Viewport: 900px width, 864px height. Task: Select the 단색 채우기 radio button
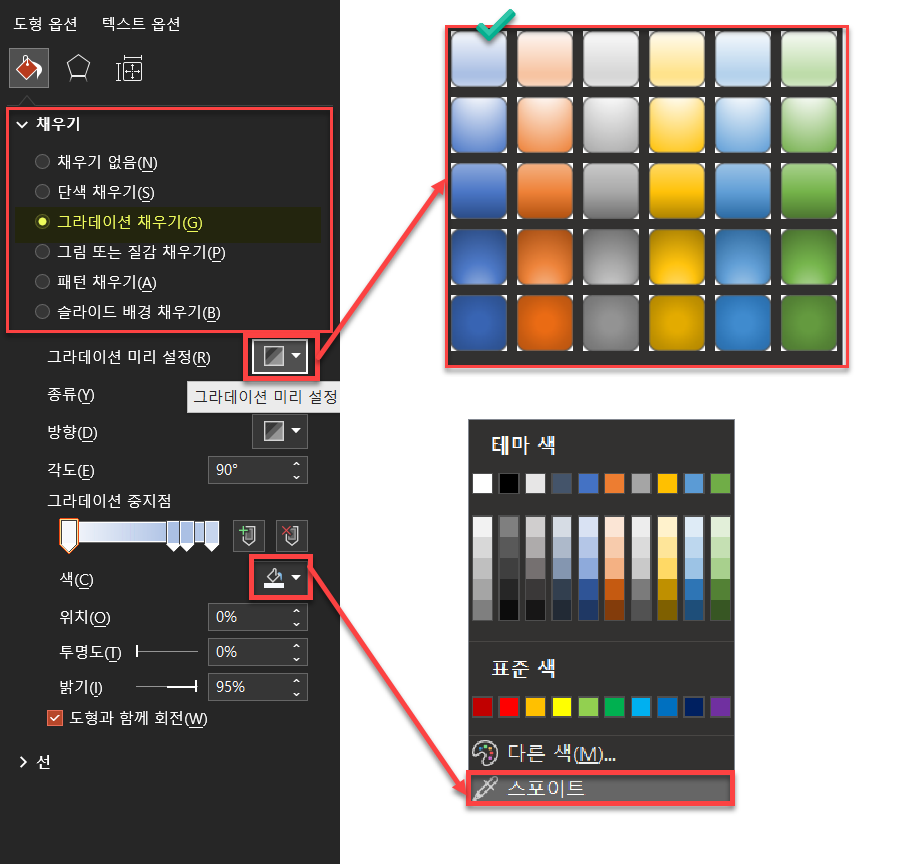pos(41,191)
